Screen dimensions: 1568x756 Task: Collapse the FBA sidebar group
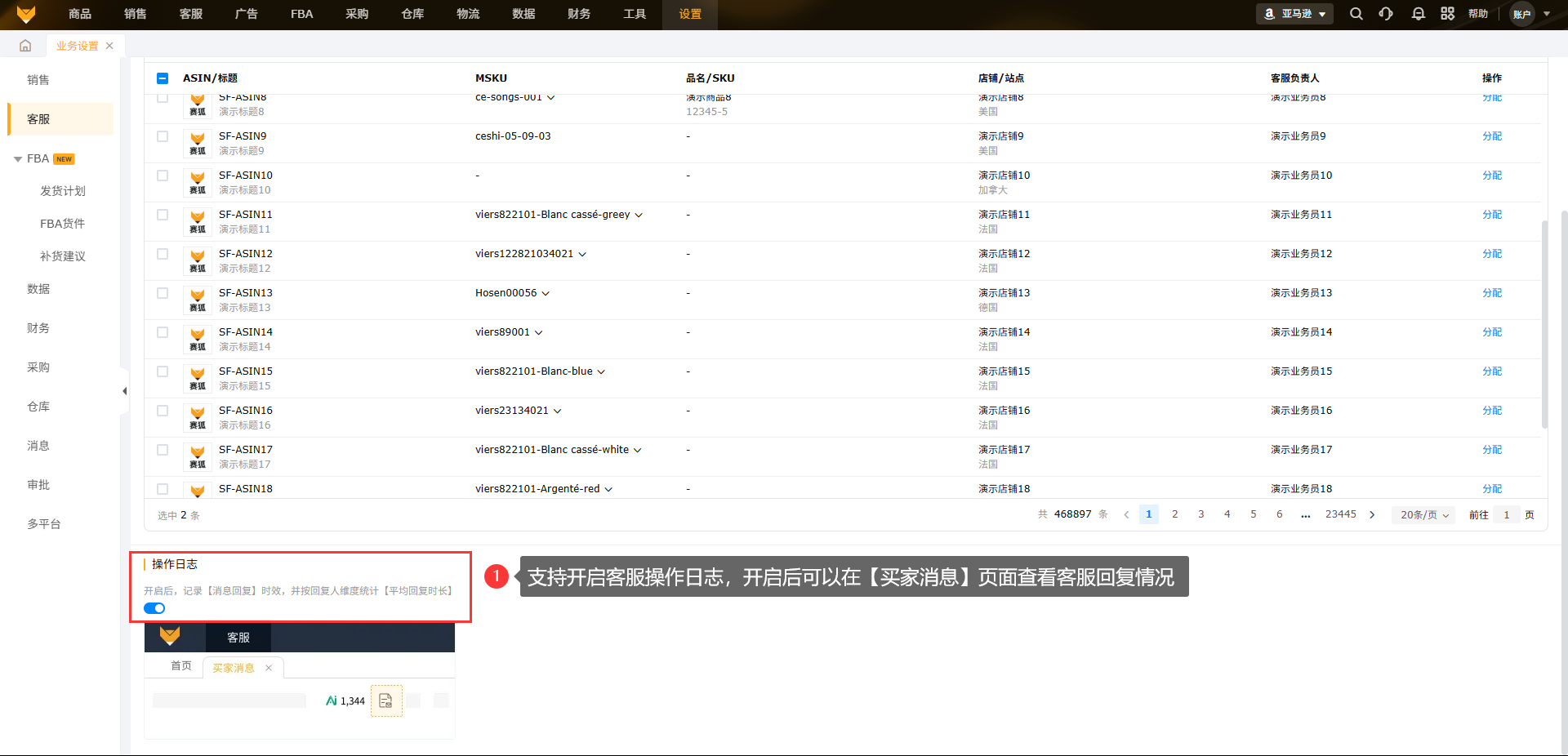tap(18, 159)
